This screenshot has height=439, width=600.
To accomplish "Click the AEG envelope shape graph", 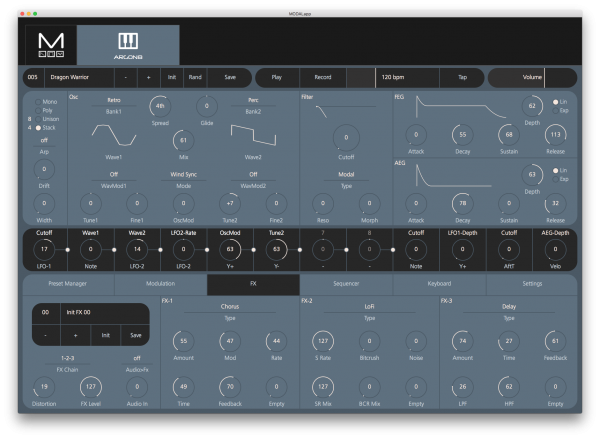I will click(x=453, y=175).
